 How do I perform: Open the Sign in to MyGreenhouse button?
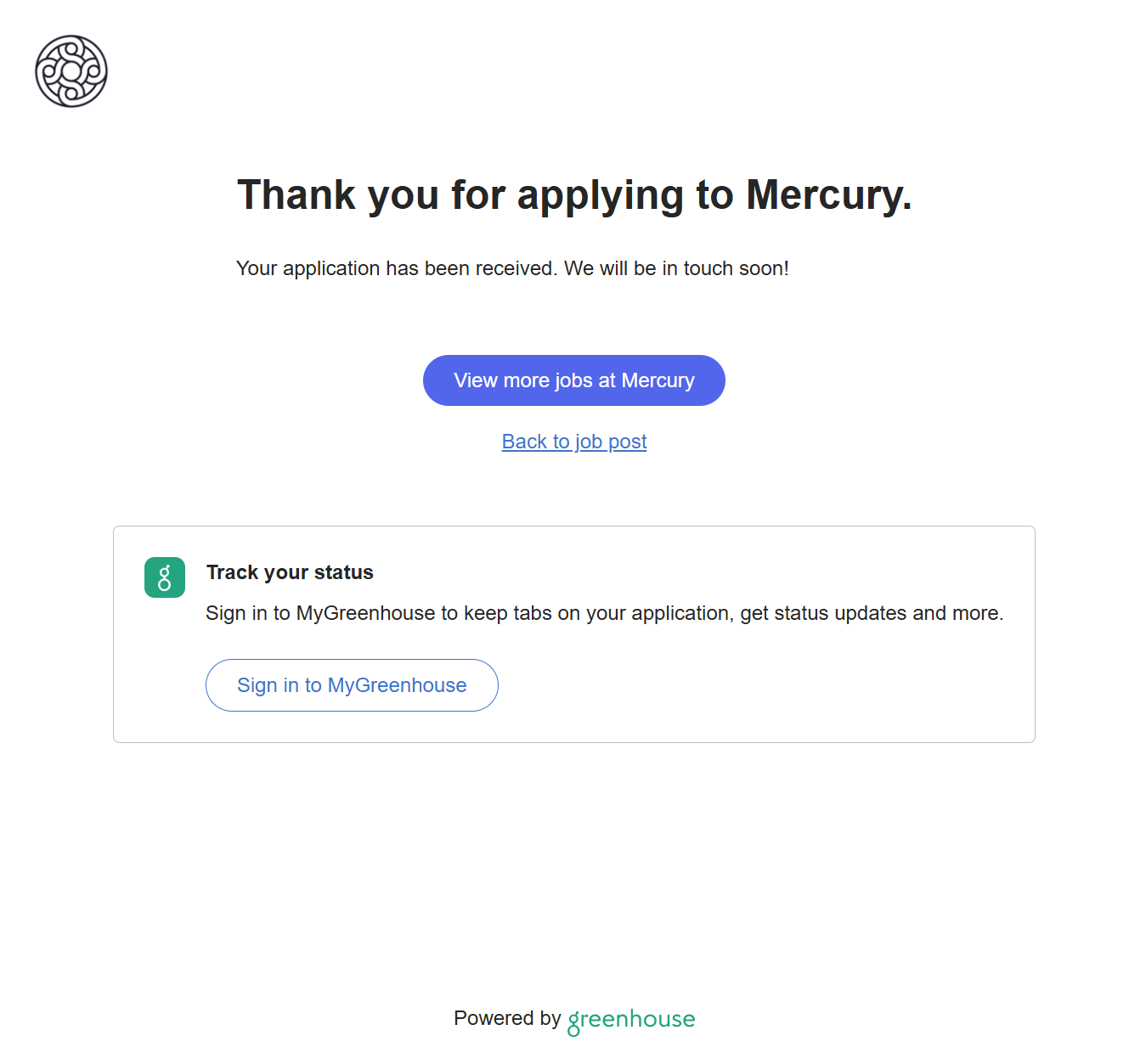(x=352, y=685)
